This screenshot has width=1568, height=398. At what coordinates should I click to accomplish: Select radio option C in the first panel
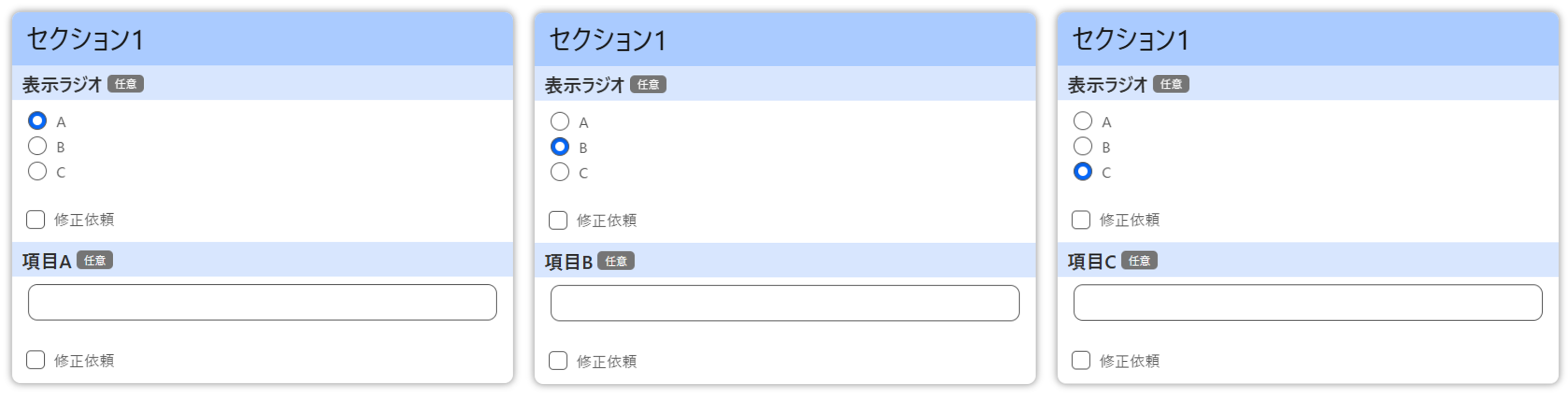38,172
